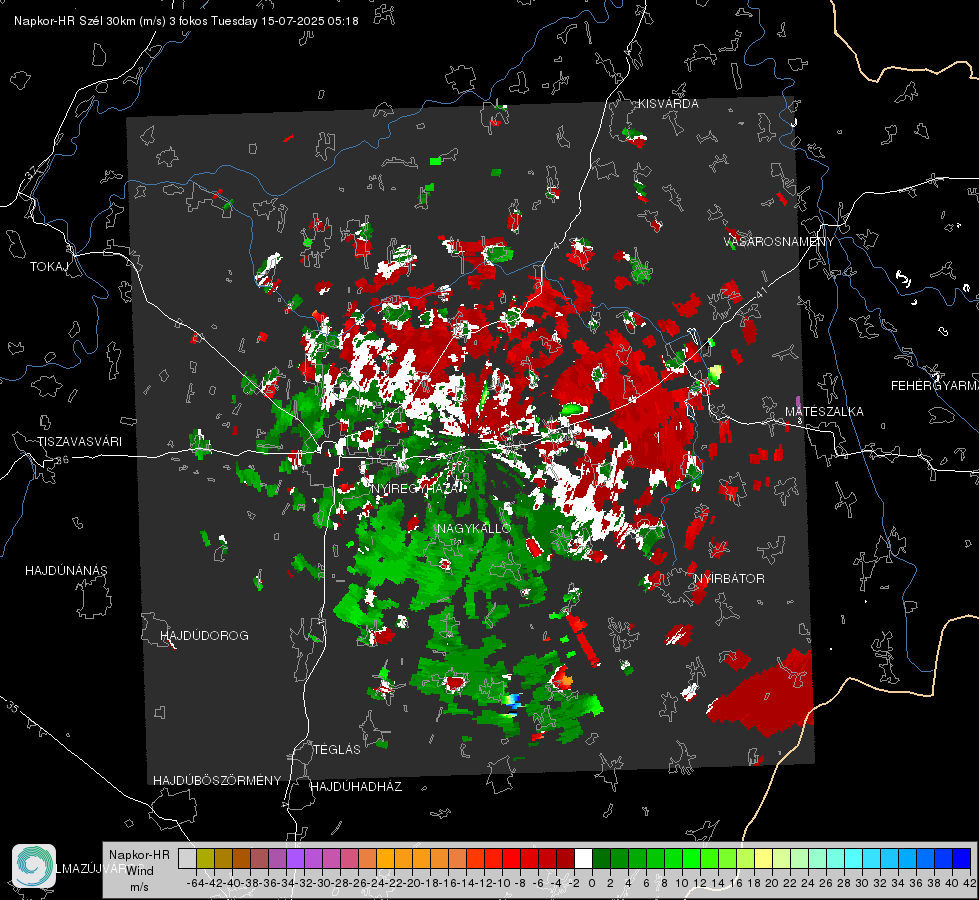Select the HAJDÚNÁNÁS city label
This screenshot has width=979, height=900.
[x=66, y=570]
